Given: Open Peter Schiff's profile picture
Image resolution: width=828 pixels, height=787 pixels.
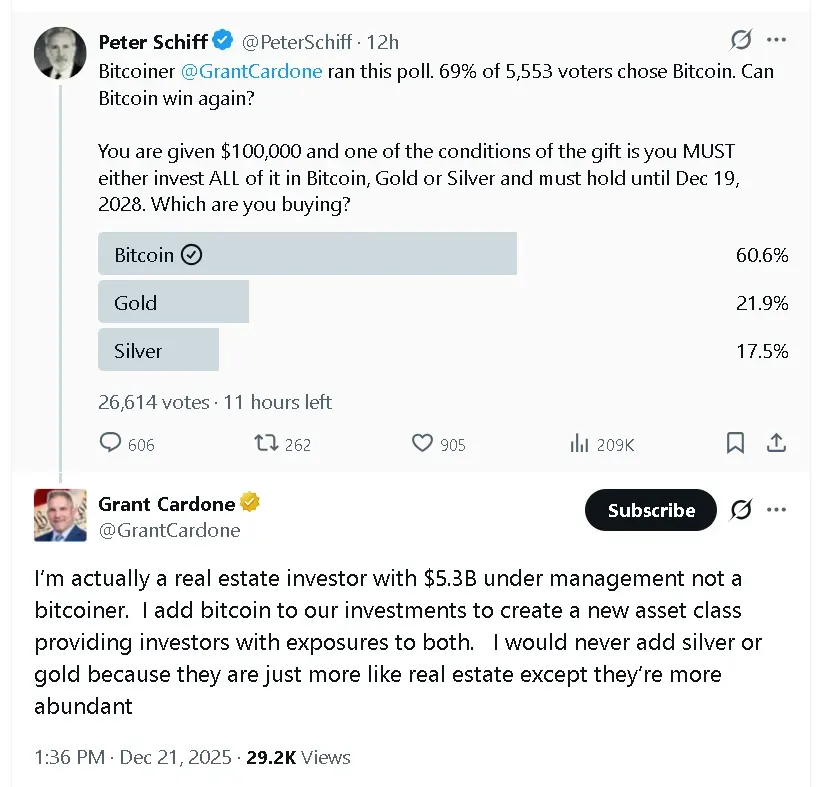Looking at the screenshot, I should point(60,53).
